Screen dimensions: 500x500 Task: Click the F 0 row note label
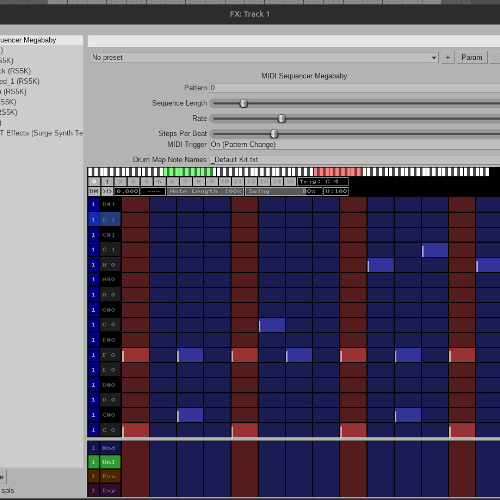pos(110,355)
